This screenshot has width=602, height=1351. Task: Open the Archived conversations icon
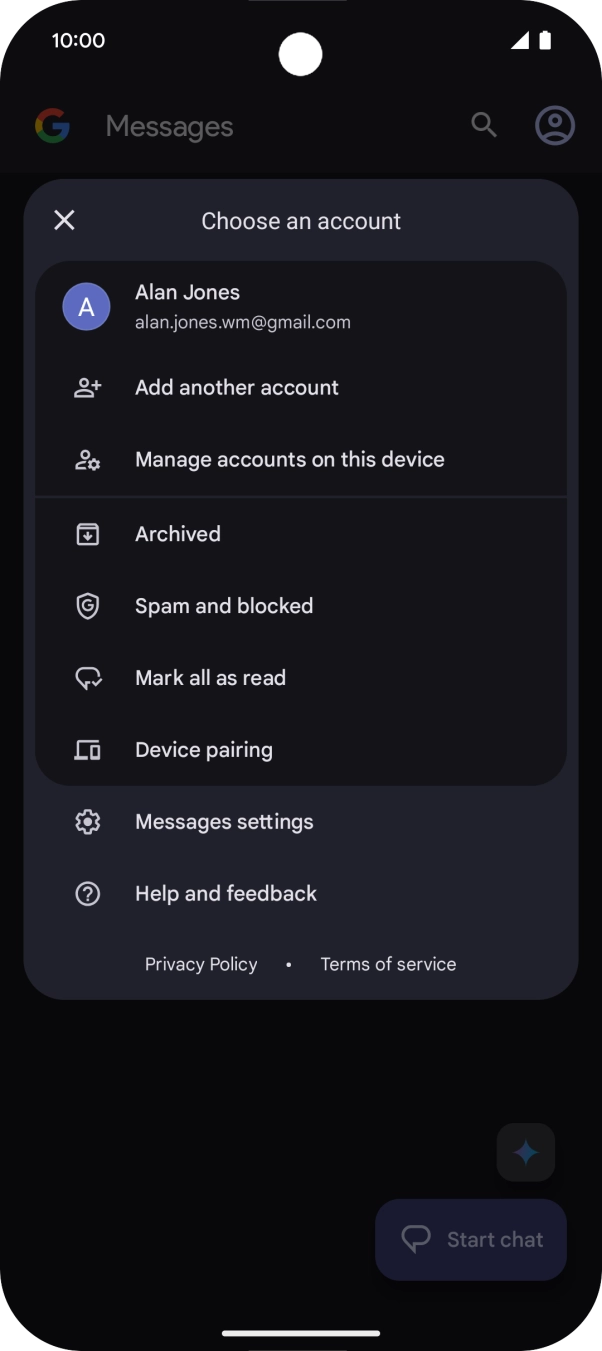coord(87,534)
